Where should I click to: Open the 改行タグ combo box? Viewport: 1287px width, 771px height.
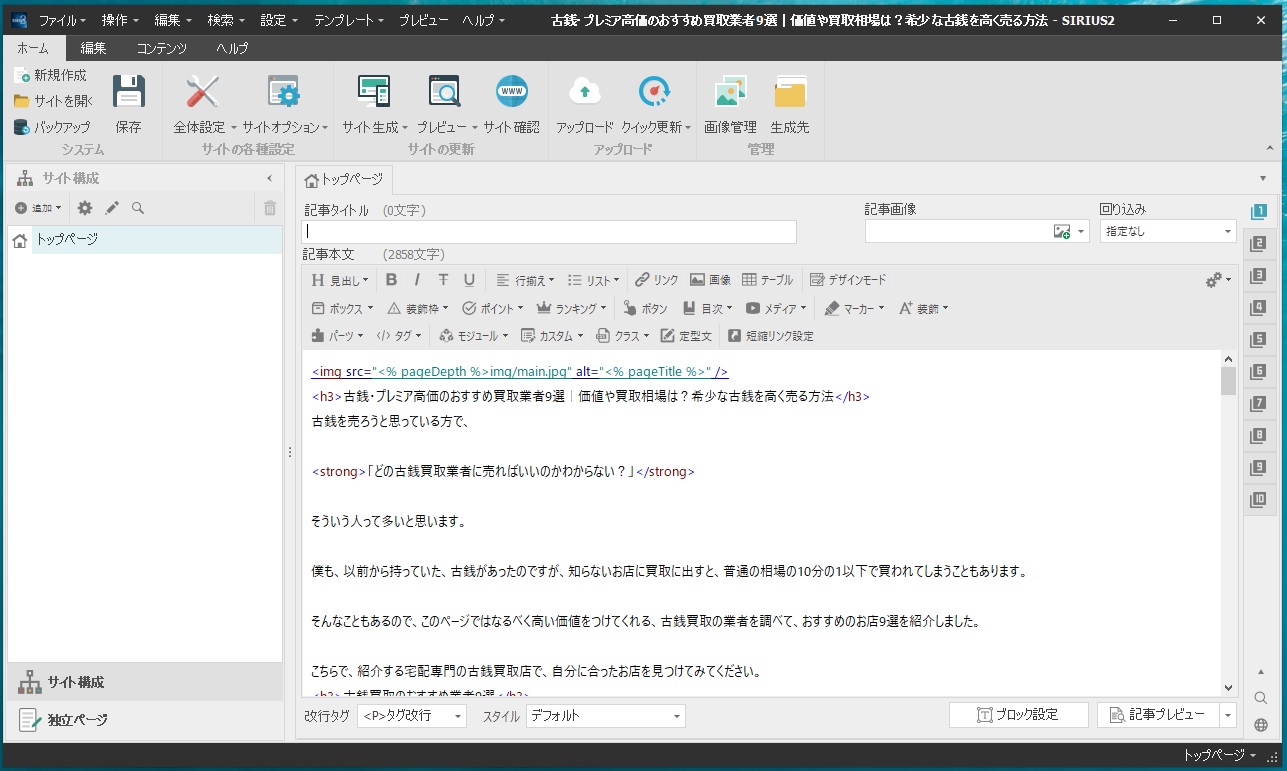tap(412, 716)
